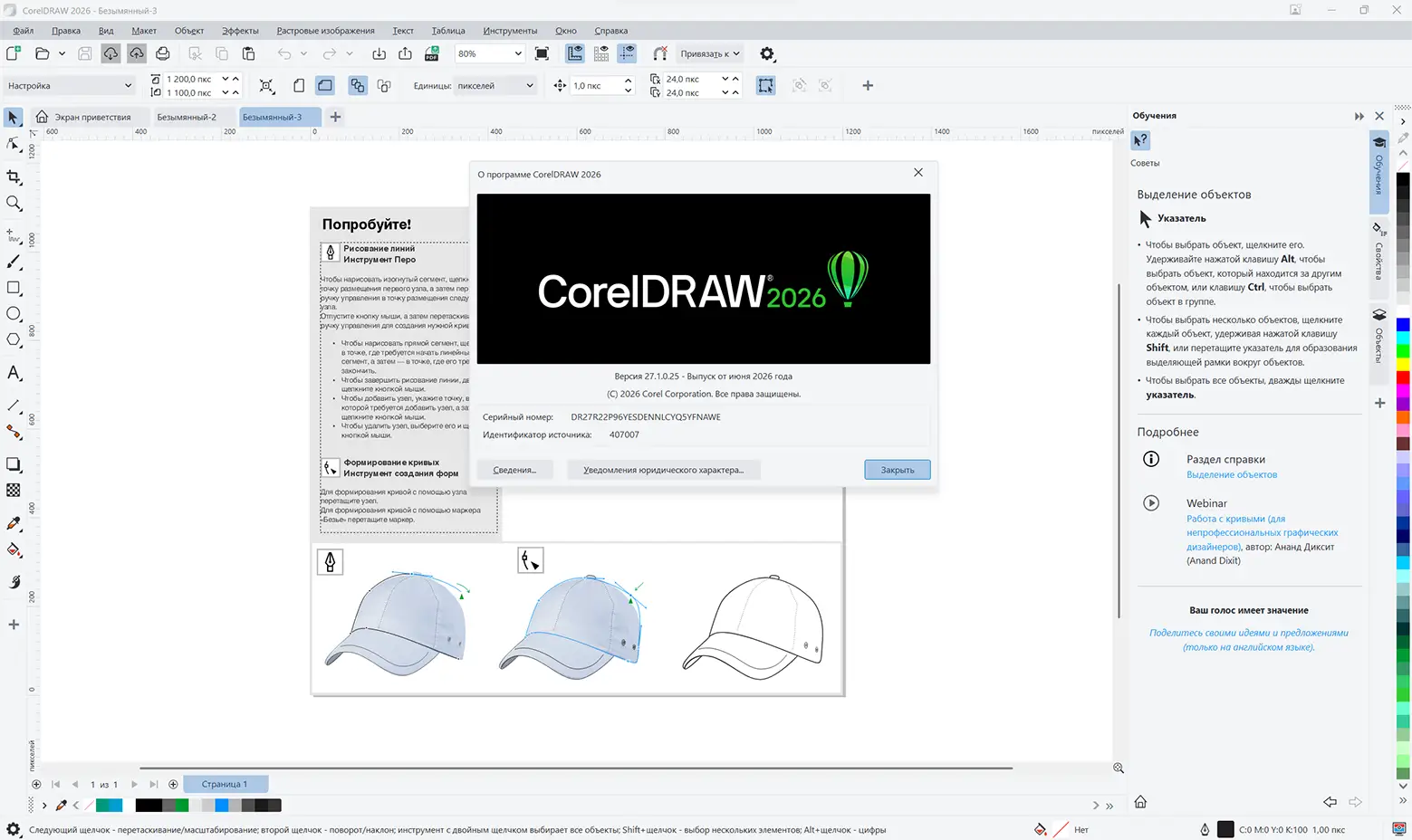Click the Full-screen preview icon

tap(542, 53)
